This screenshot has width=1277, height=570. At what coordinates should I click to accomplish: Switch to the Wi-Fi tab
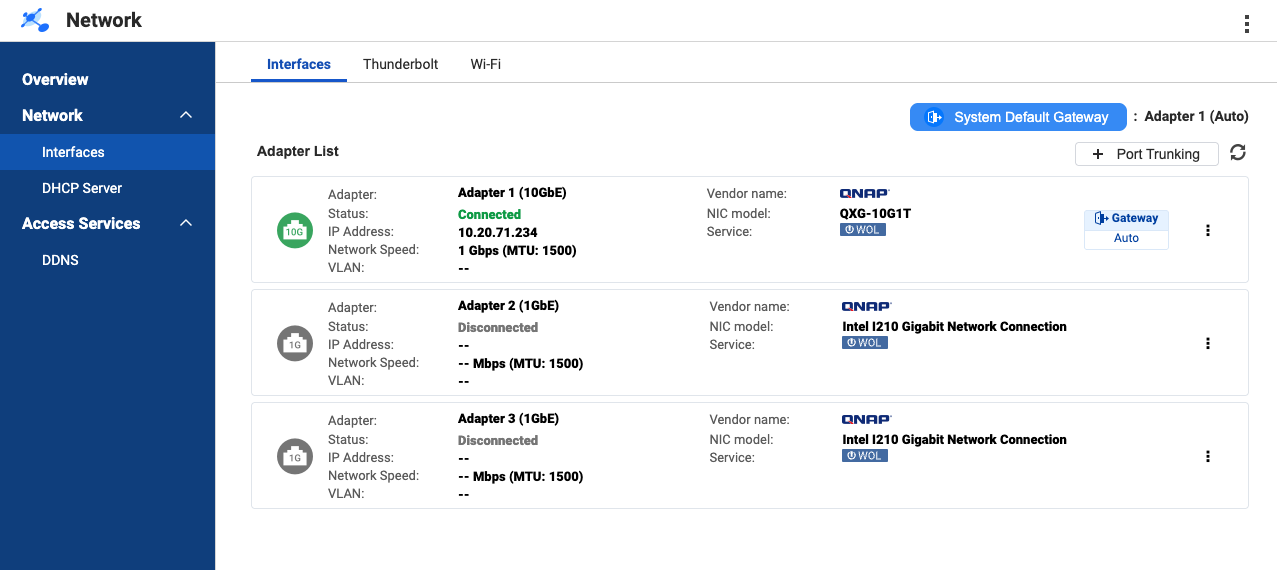click(486, 64)
